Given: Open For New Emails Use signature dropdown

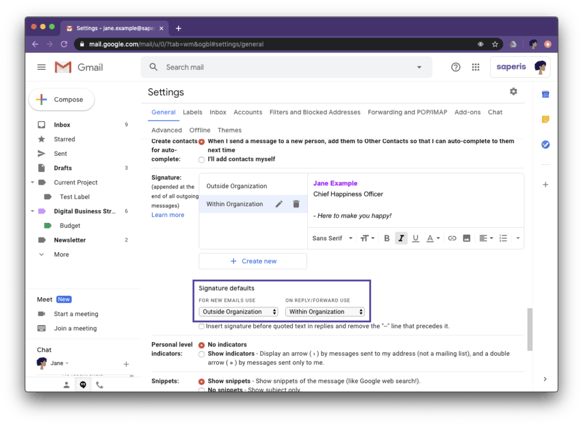Looking at the screenshot, I should (x=238, y=312).
